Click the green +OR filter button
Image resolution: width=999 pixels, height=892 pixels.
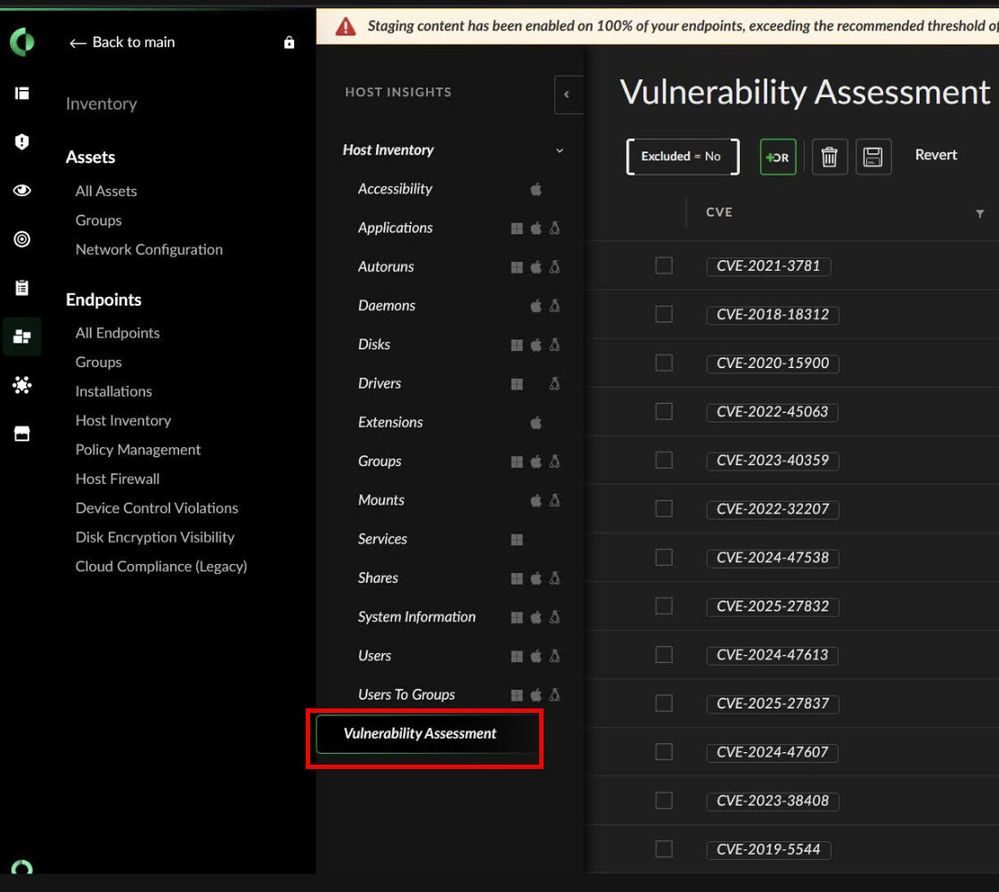point(778,157)
